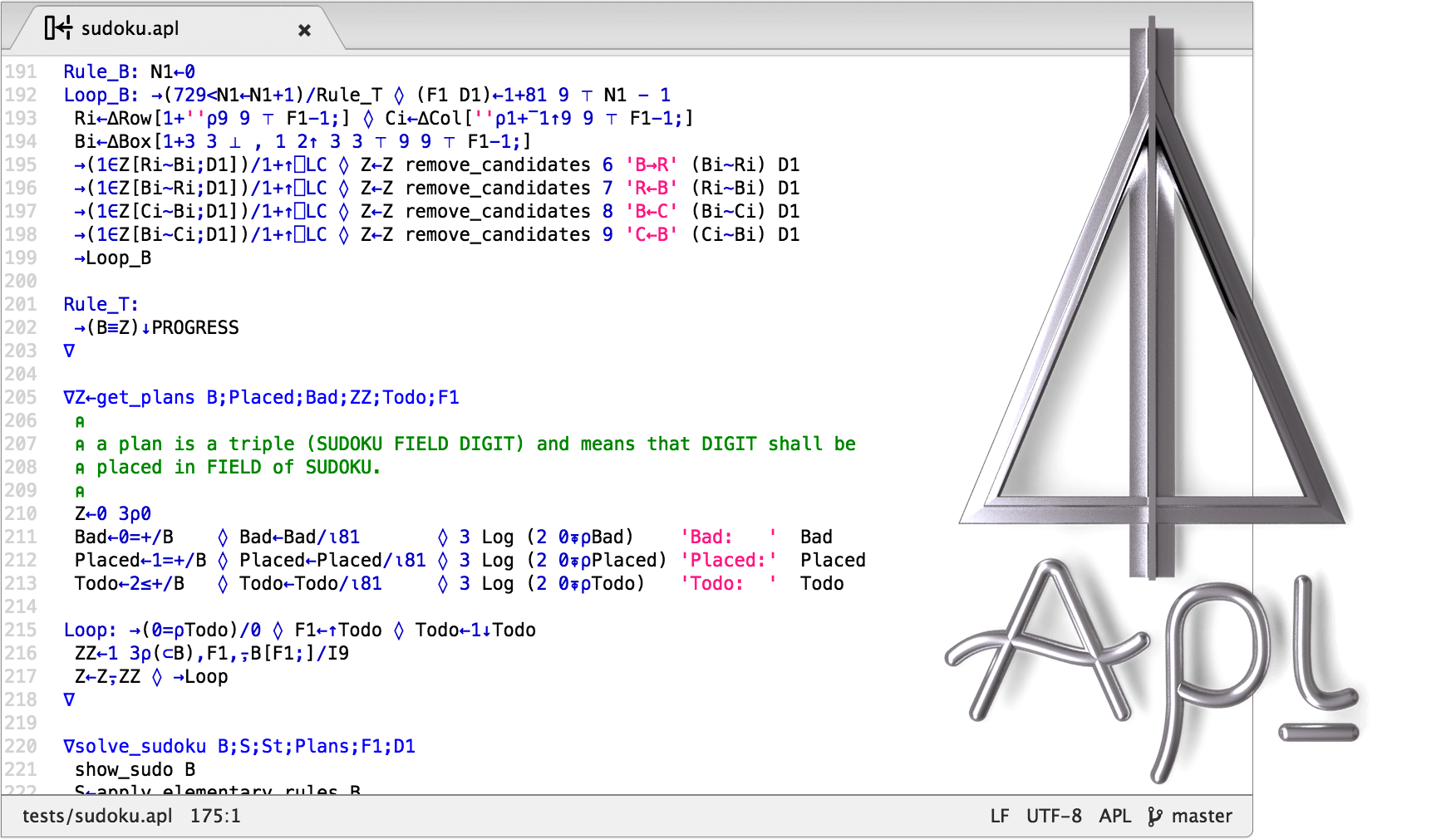Click the →Loop_B branch statement
1456x839 pixels.
pos(113,258)
